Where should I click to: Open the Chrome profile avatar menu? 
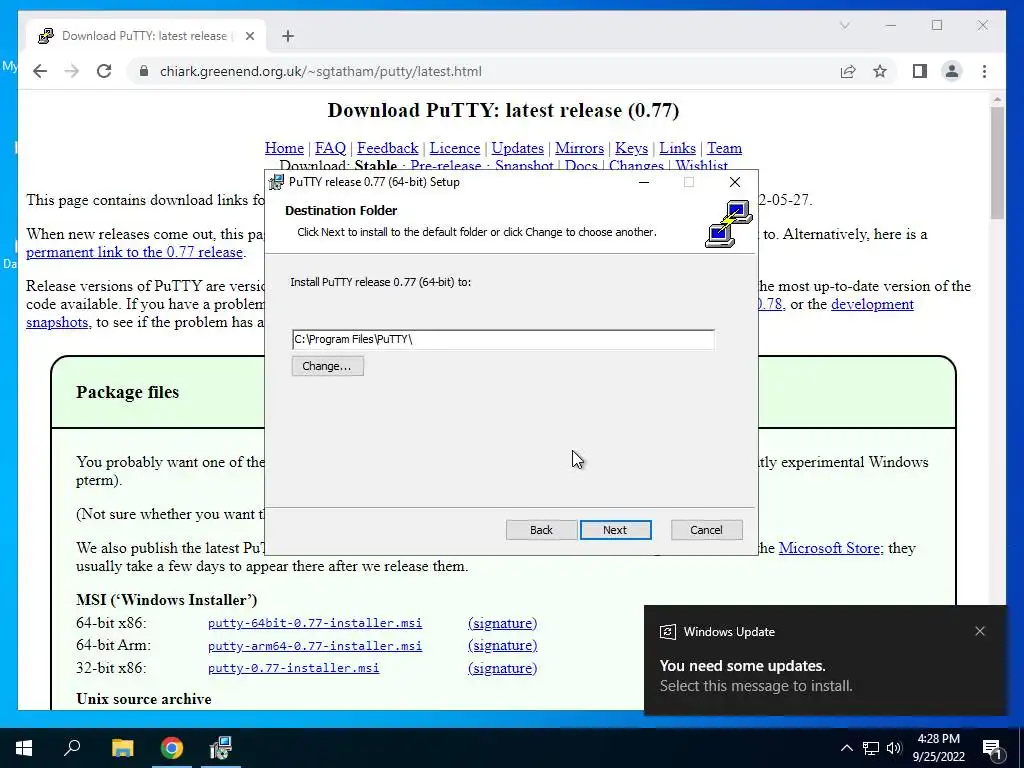point(952,71)
